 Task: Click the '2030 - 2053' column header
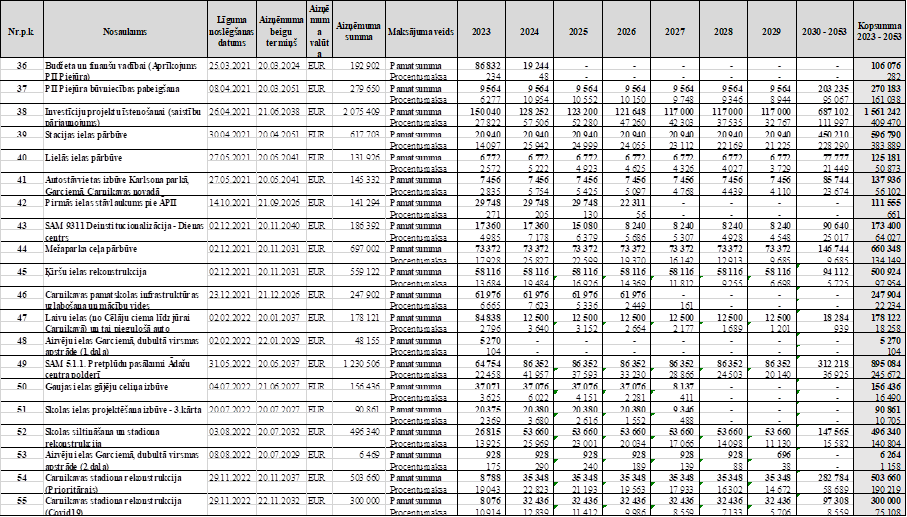pos(824,31)
